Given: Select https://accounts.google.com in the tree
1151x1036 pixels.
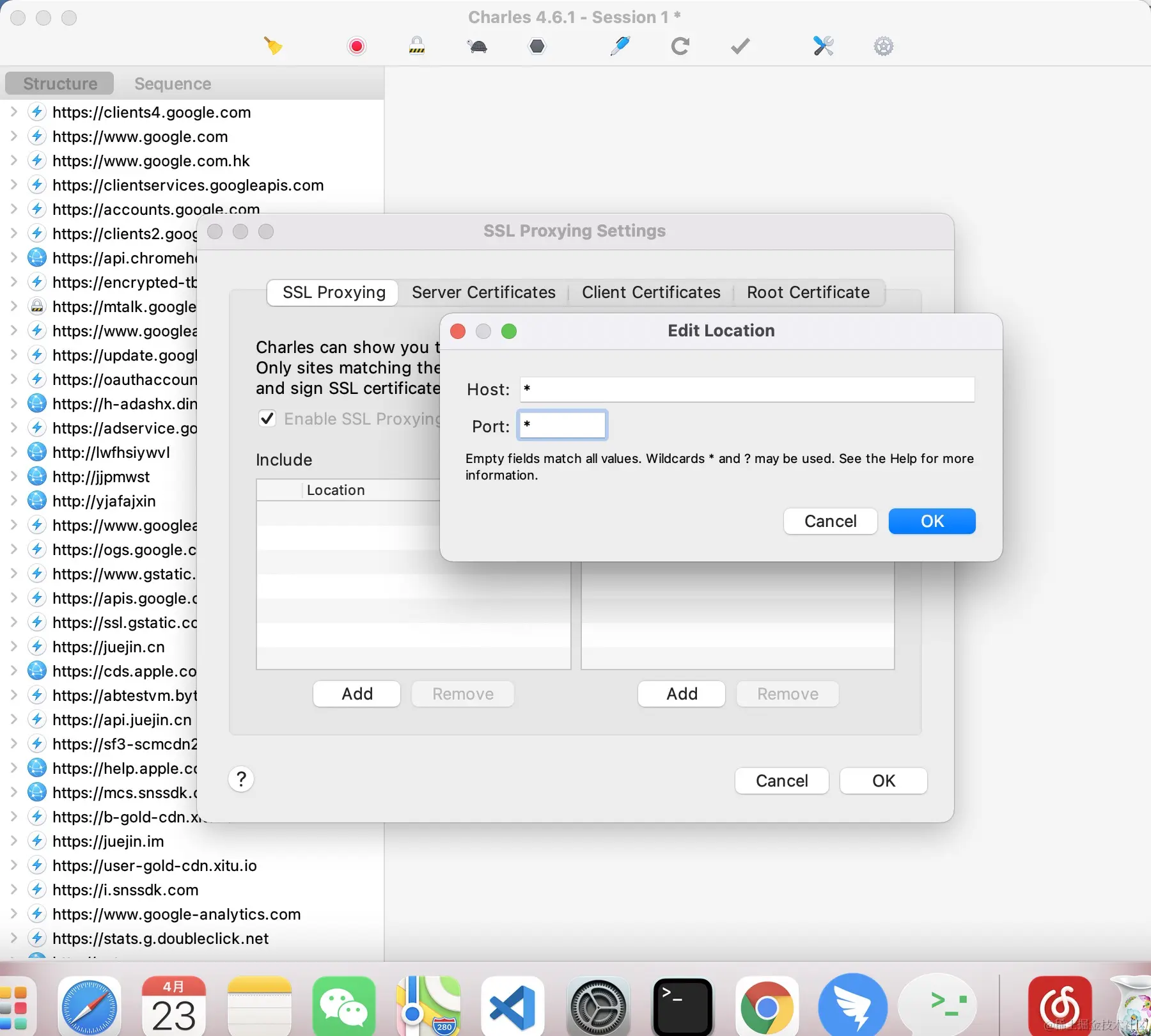Looking at the screenshot, I should point(156,209).
